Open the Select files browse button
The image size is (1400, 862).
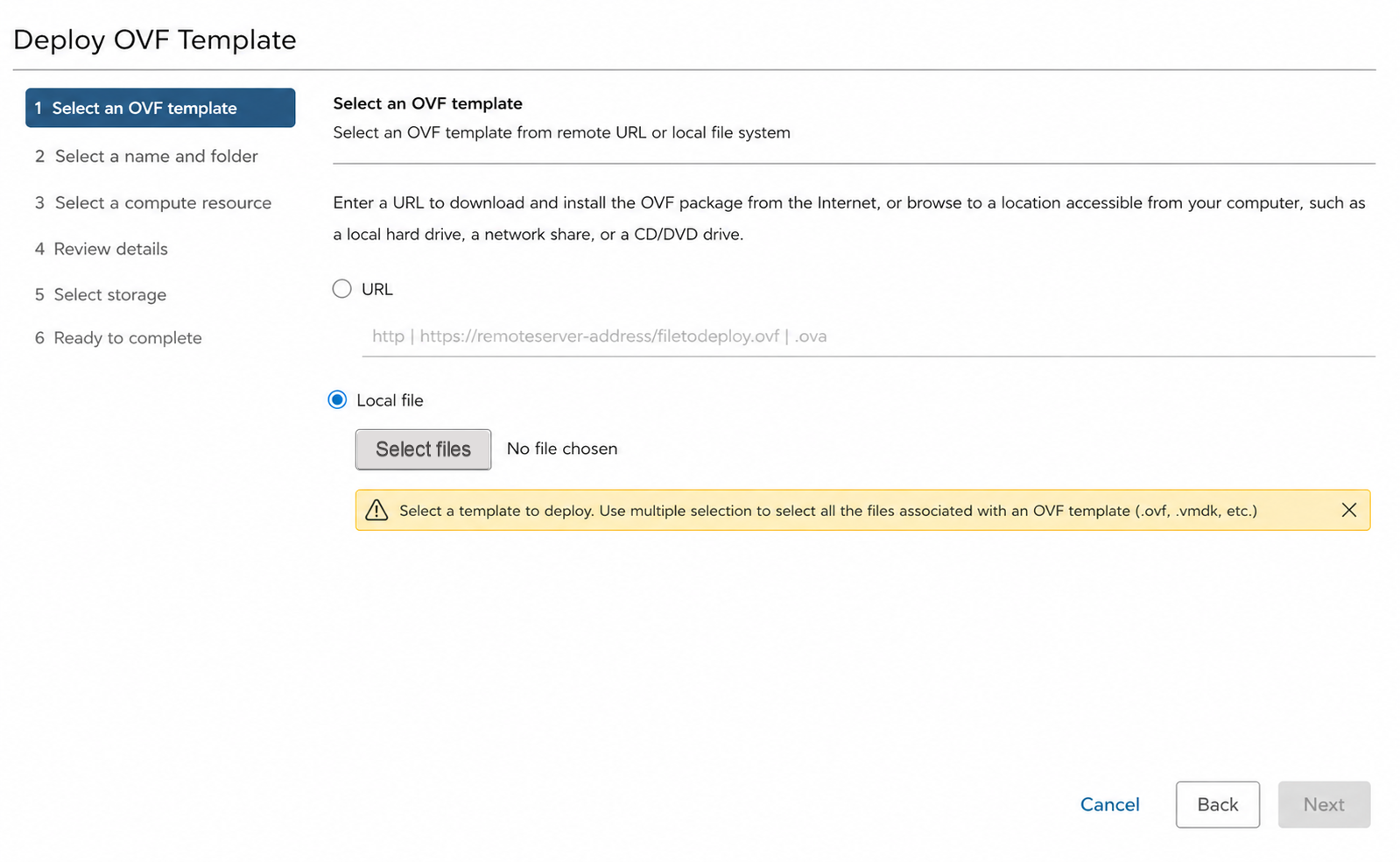(x=423, y=449)
